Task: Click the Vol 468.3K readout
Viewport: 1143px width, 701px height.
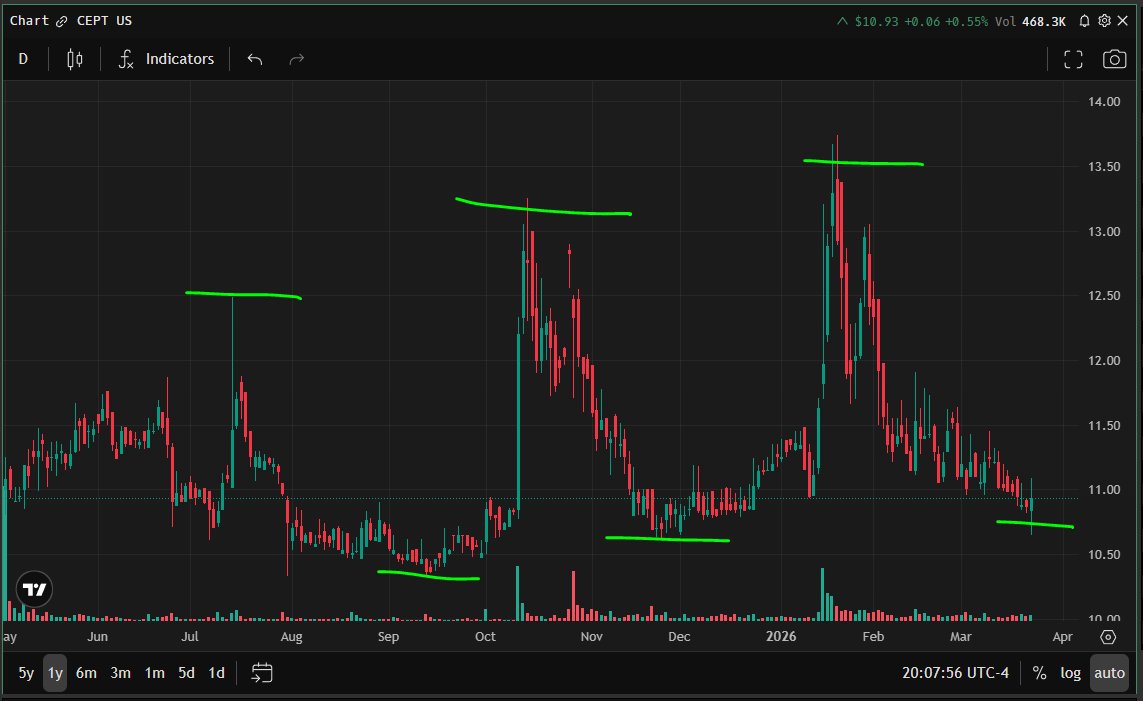Action: click(1031, 21)
